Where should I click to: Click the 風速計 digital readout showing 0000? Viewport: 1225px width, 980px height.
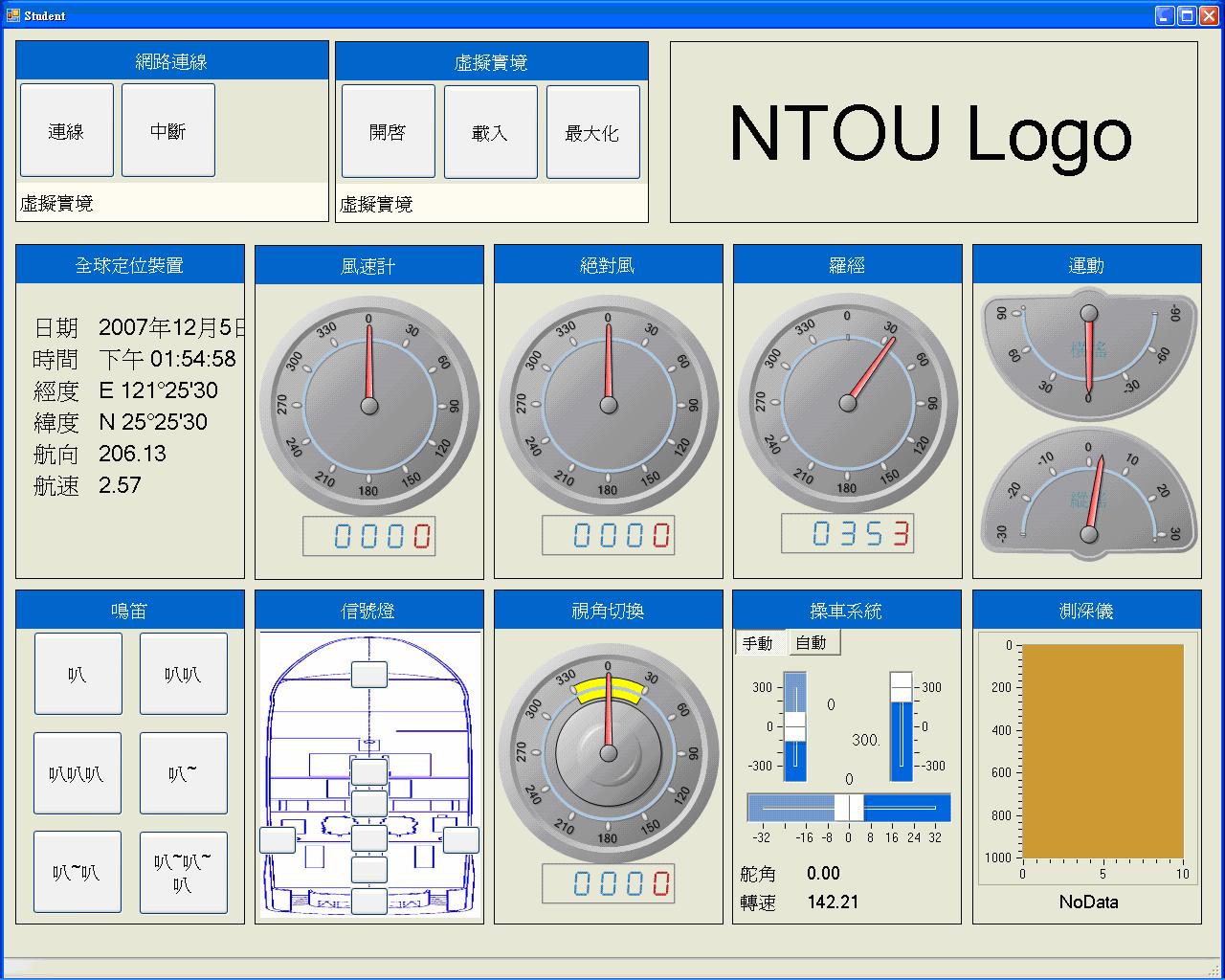369,536
